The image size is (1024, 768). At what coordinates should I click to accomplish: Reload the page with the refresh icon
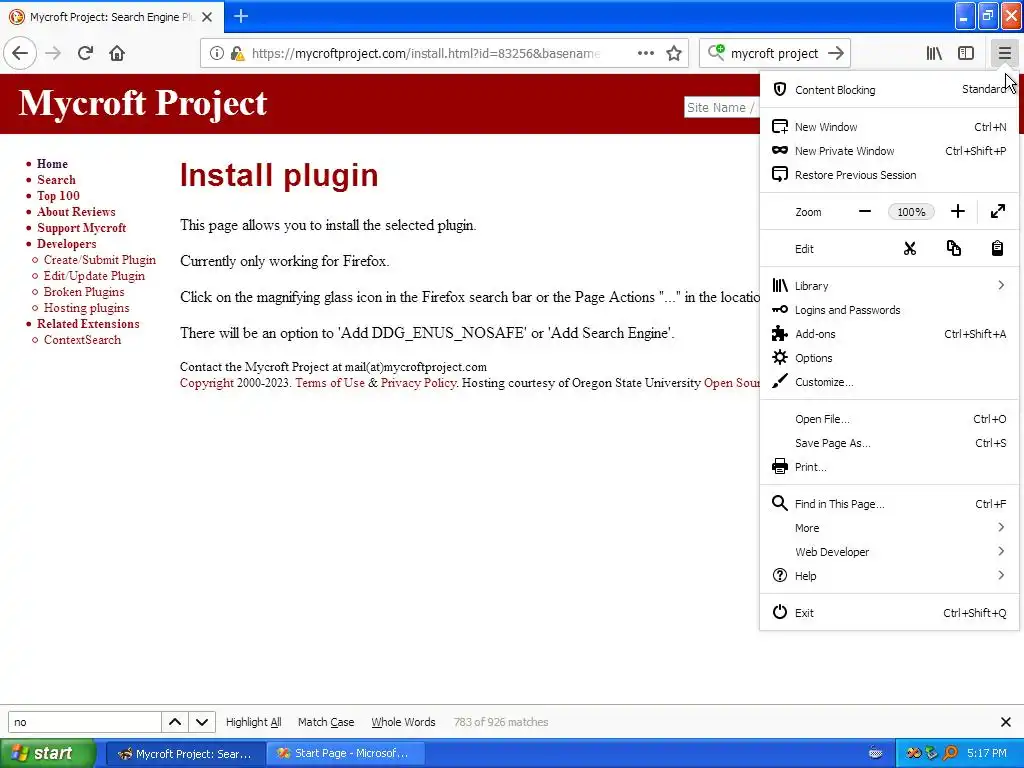85,53
